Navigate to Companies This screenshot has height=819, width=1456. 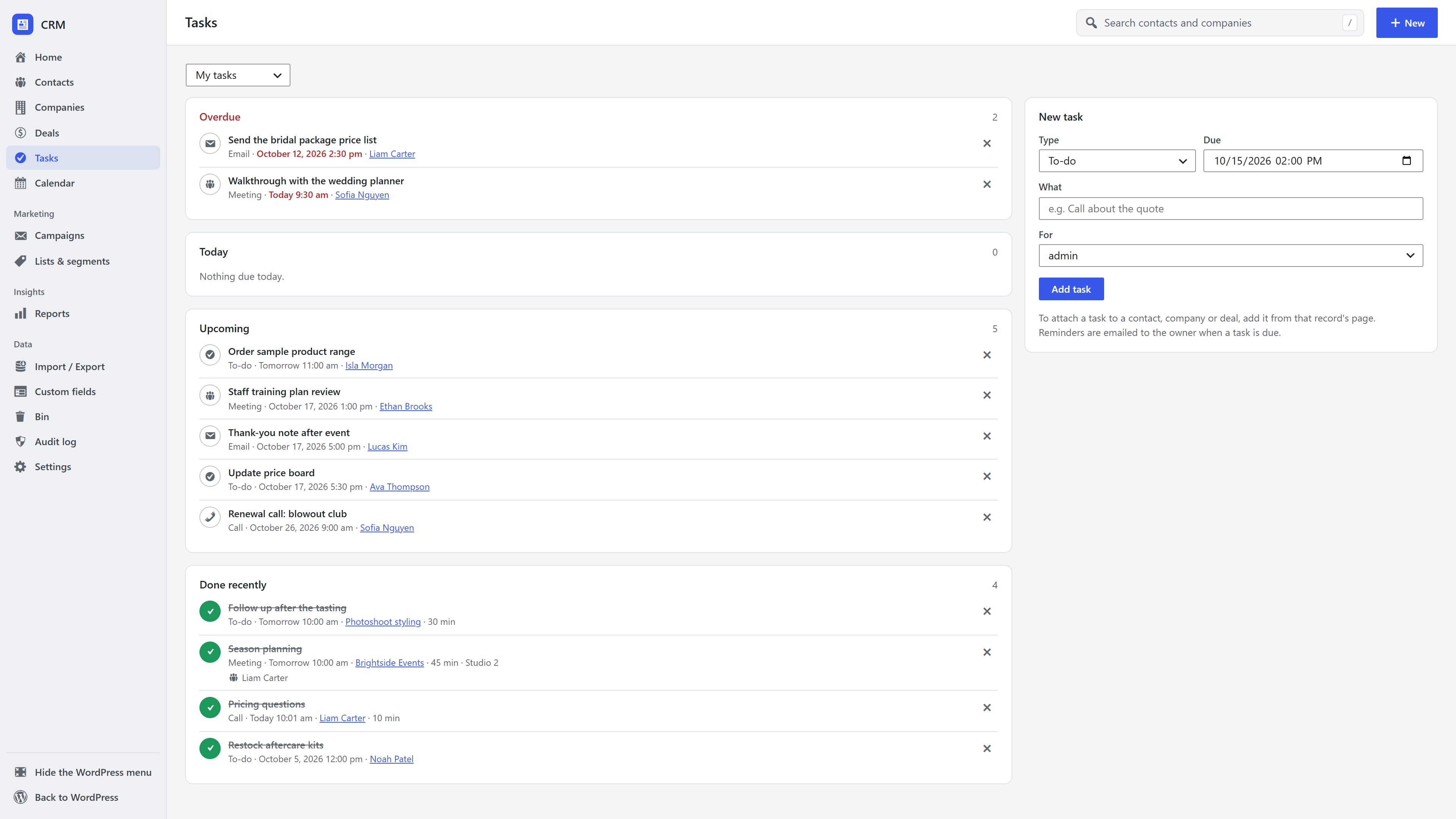pyautogui.click(x=83, y=107)
